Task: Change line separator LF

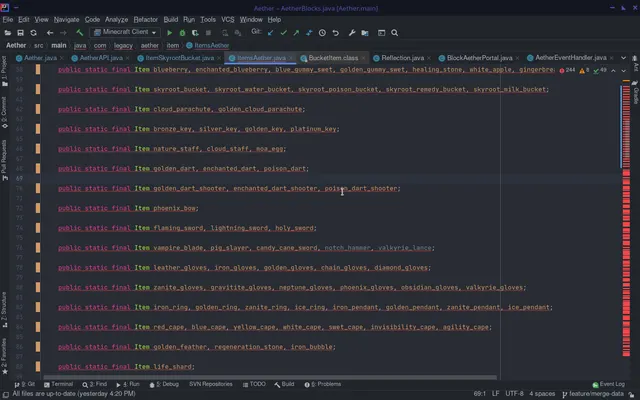Action: coord(496,394)
